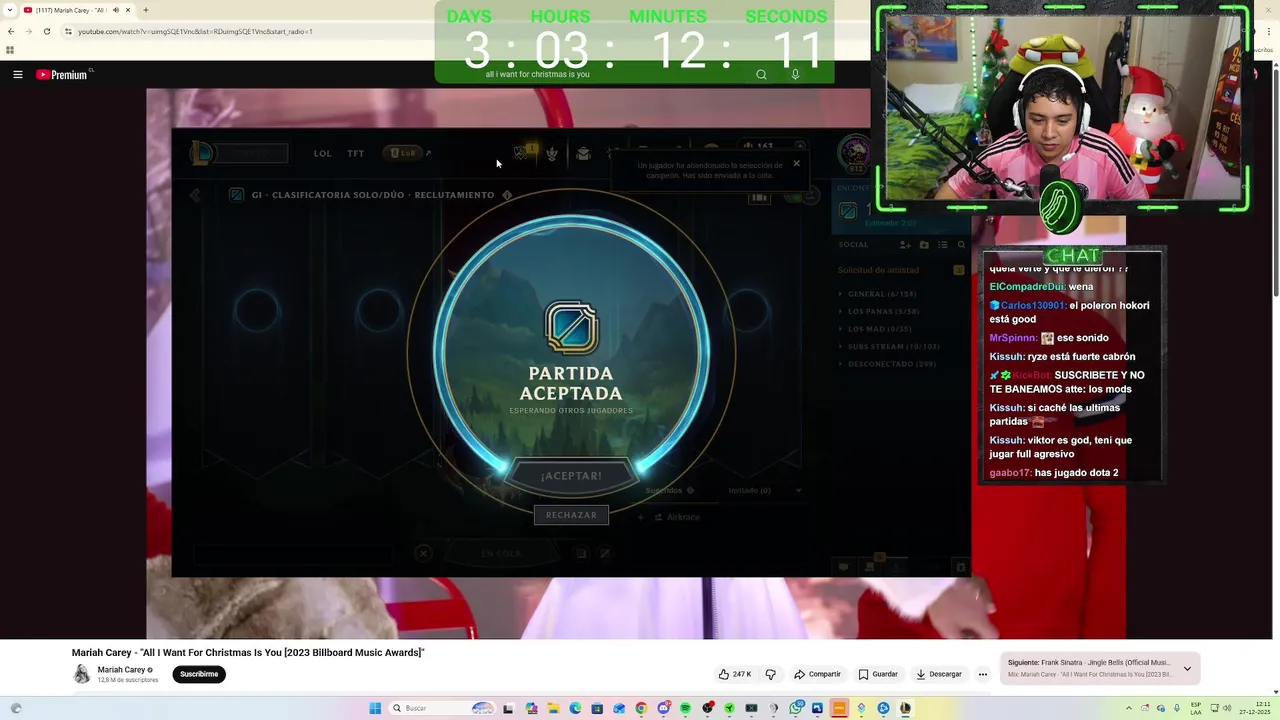Dismiss the abandoned champion select notification
This screenshot has width=1280, height=720.
click(x=796, y=163)
